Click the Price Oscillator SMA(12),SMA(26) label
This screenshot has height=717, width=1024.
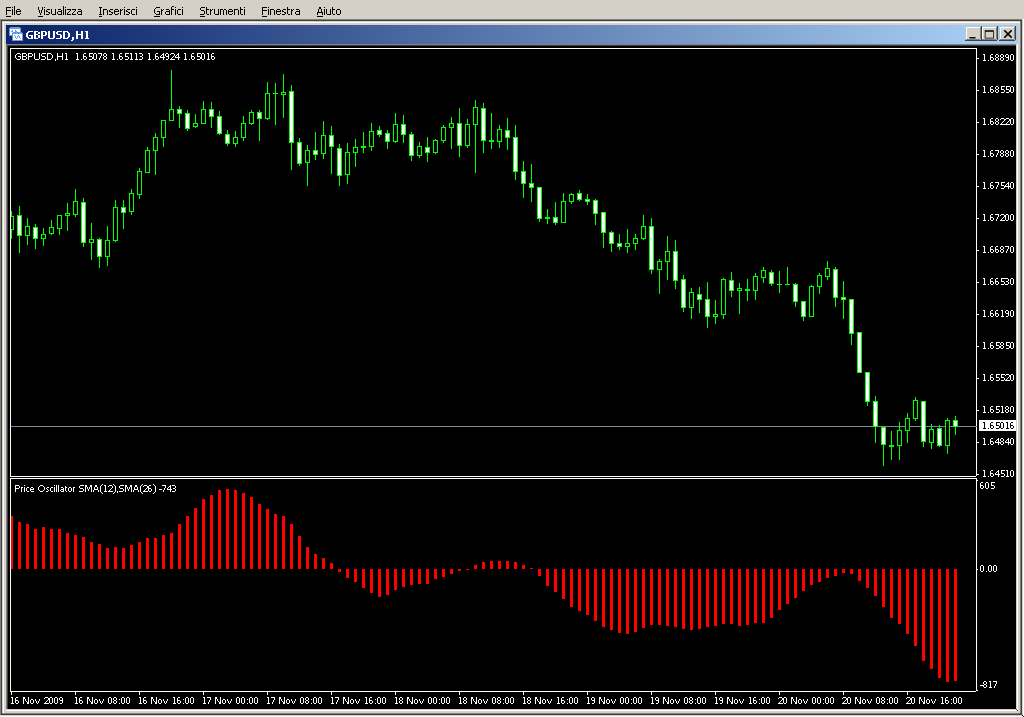95,488
